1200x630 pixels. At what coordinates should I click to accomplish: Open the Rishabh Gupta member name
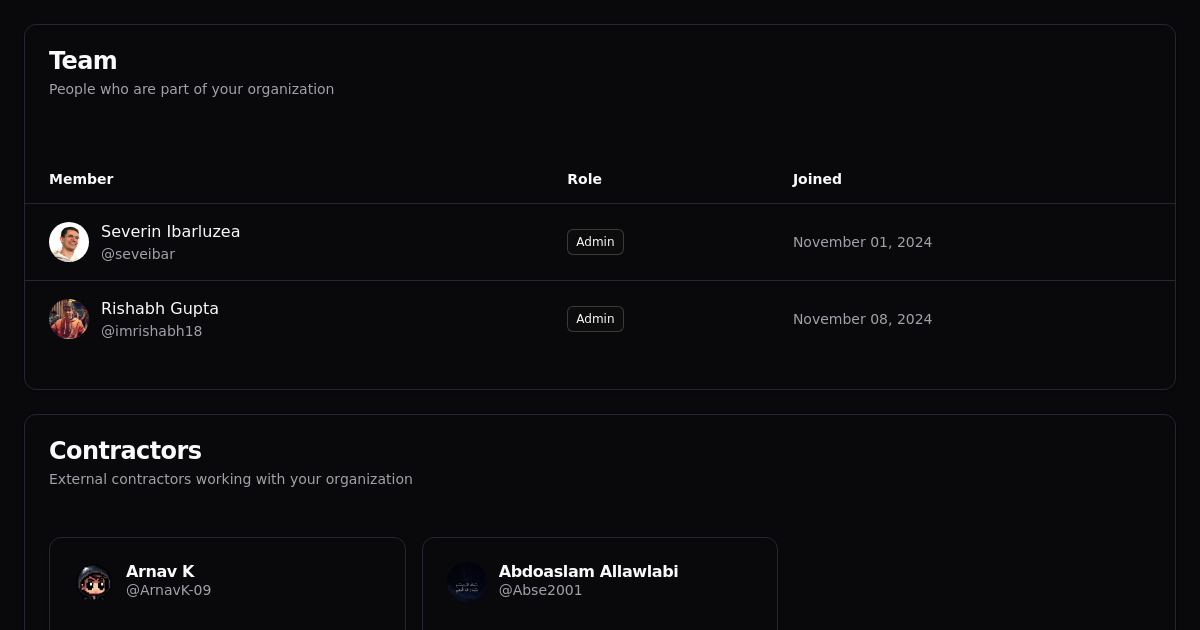(160, 308)
